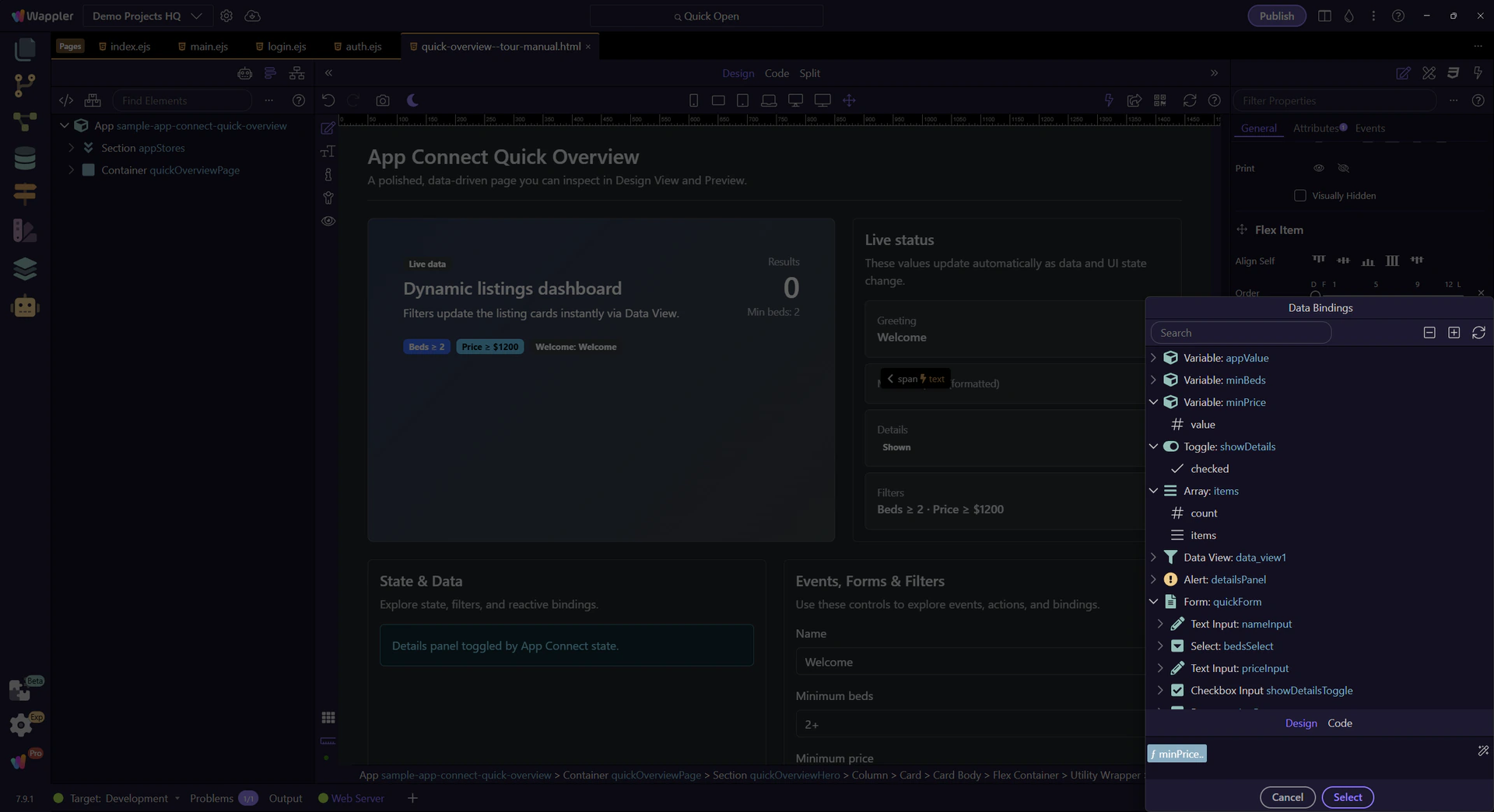Click the undo arrow icon
This screenshot has height=812, width=1494.
[328, 100]
